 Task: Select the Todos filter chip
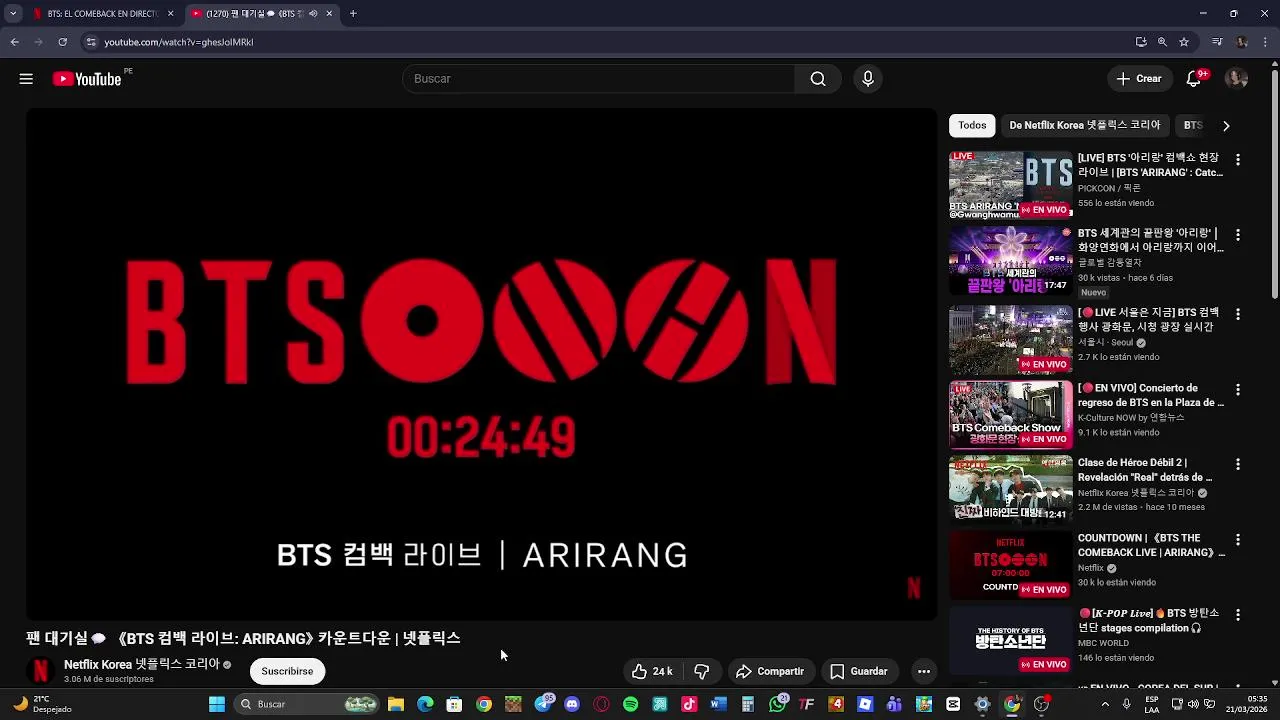pos(972,125)
